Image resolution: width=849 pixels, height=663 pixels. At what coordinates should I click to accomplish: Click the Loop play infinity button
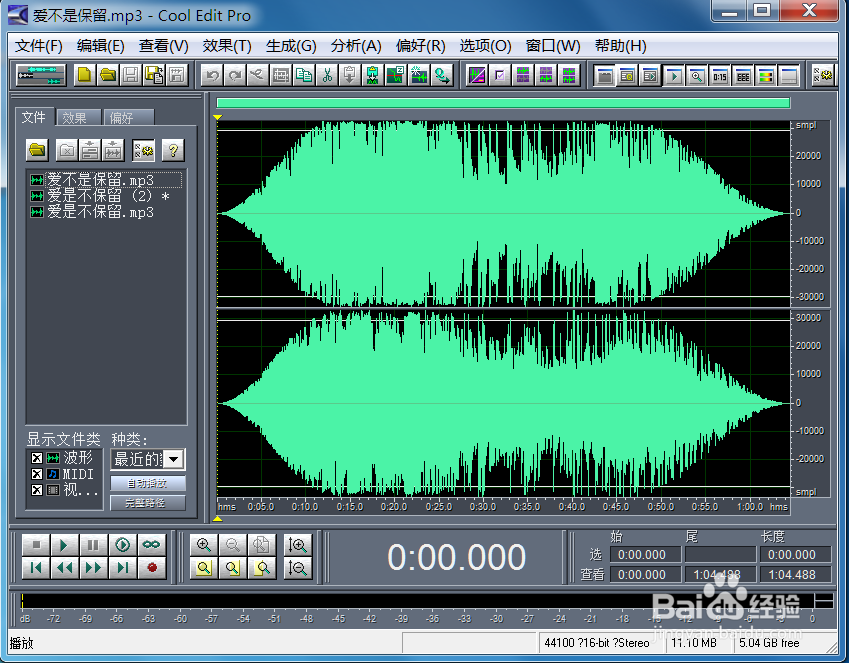tap(151, 545)
